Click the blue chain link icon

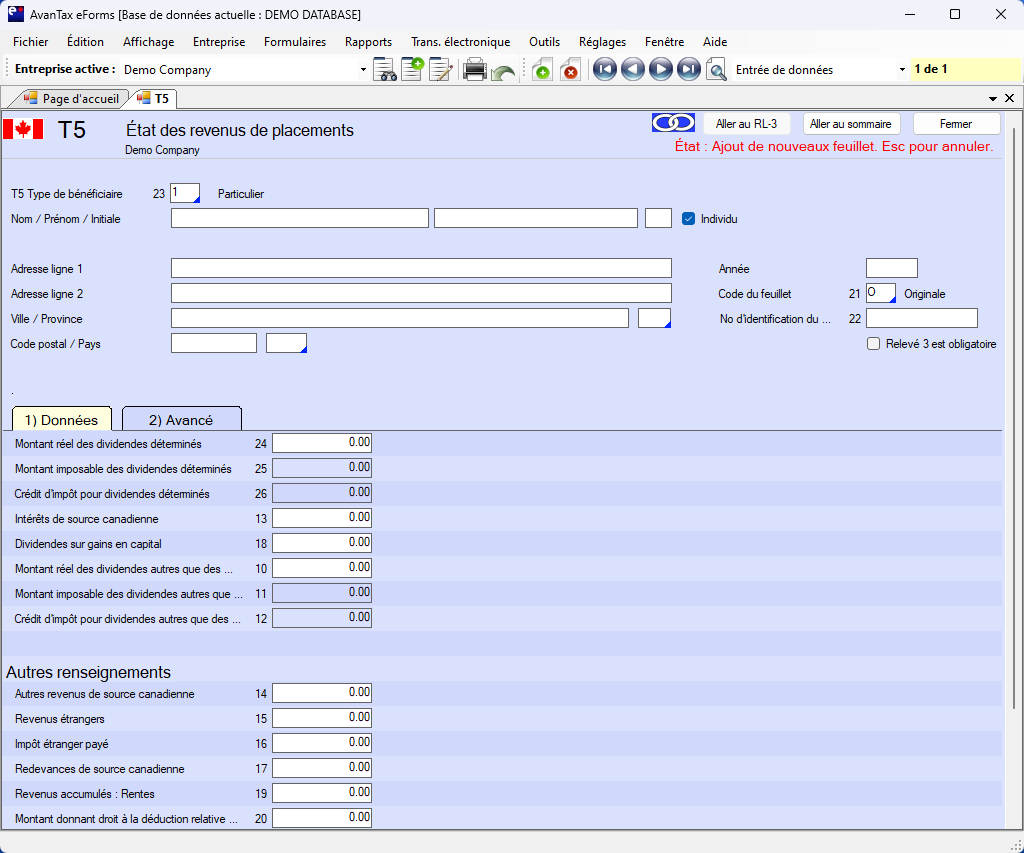(673, 123)
